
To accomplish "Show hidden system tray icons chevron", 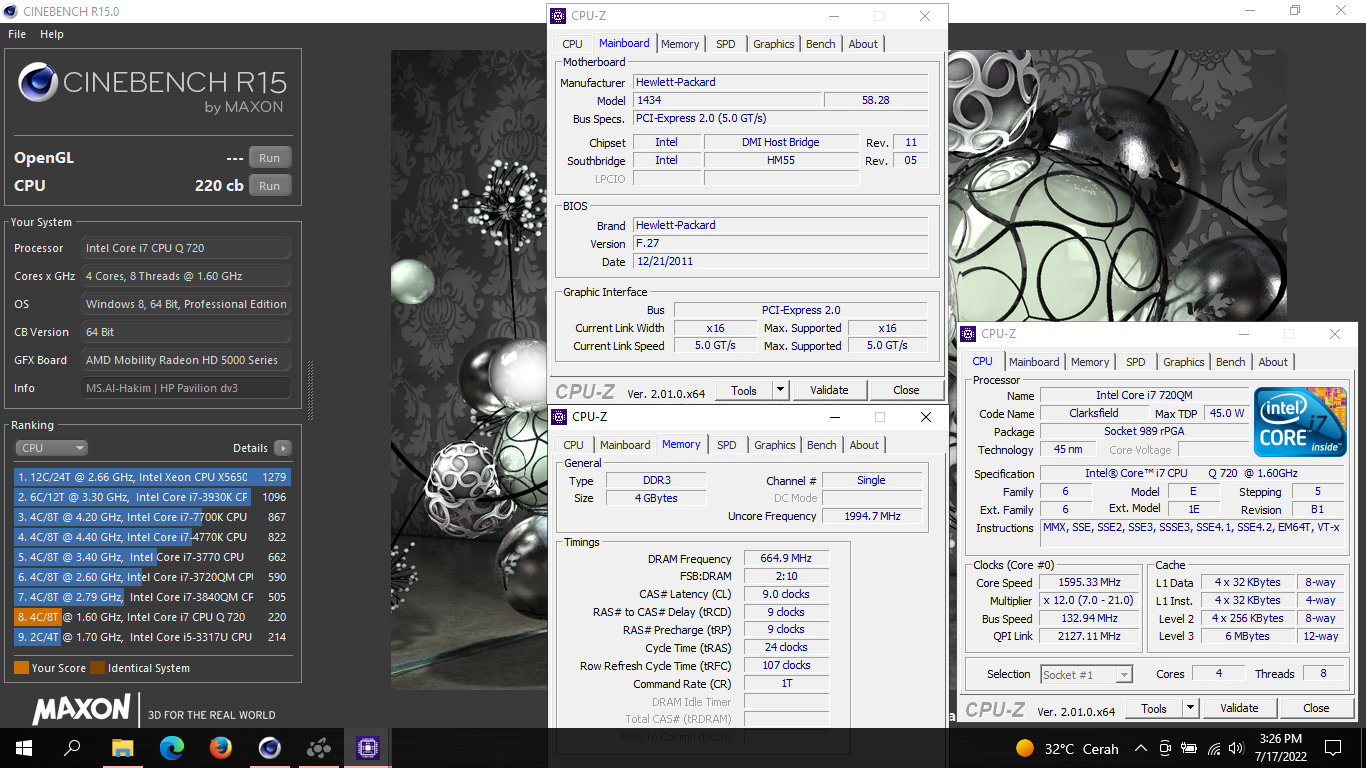I will pyautogui.click(x=1141, y=748).
